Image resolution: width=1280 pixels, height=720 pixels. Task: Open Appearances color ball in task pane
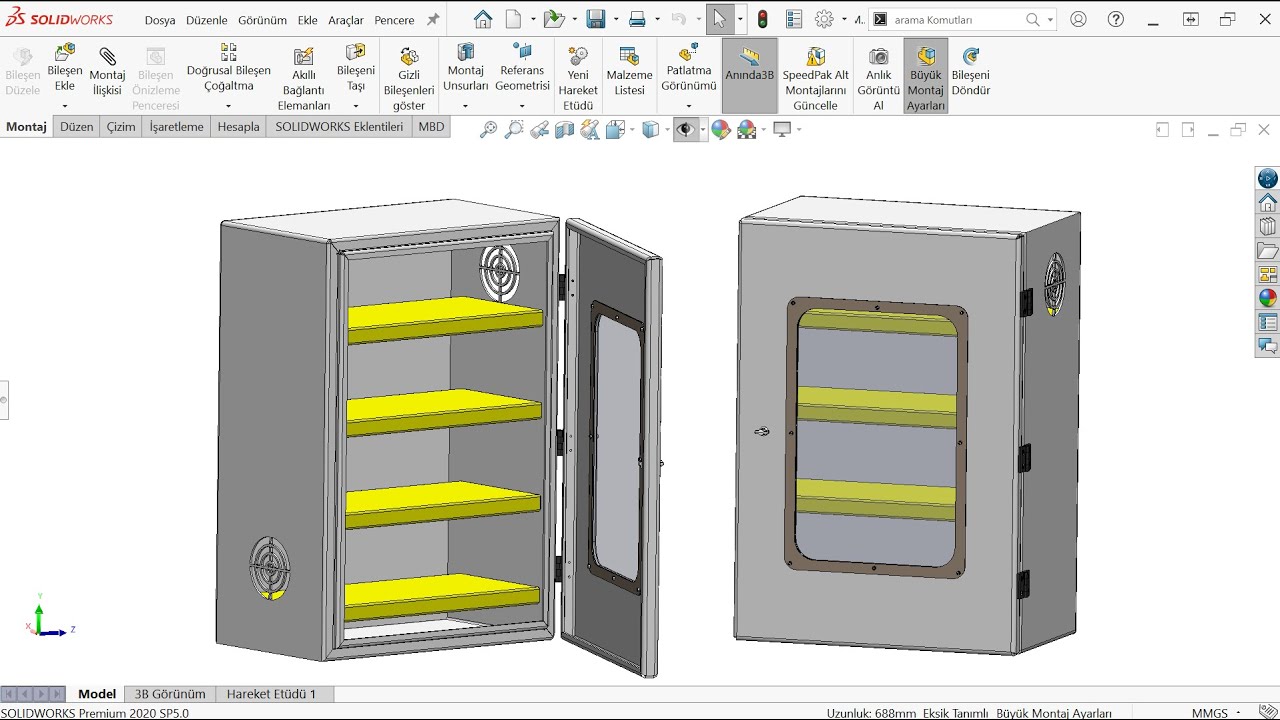click(x=1268, y=298)
